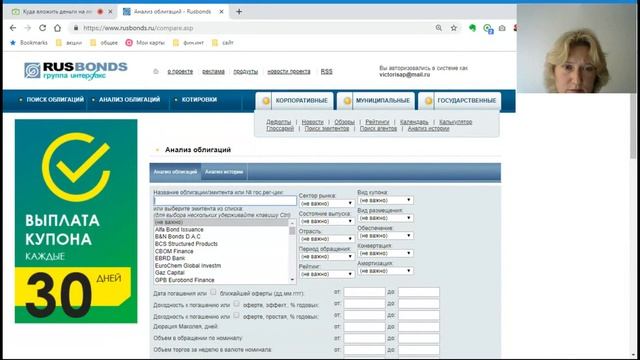This screenshot has height=360, width=640.
Task: Open the продукты link
Action: point(245,71)
